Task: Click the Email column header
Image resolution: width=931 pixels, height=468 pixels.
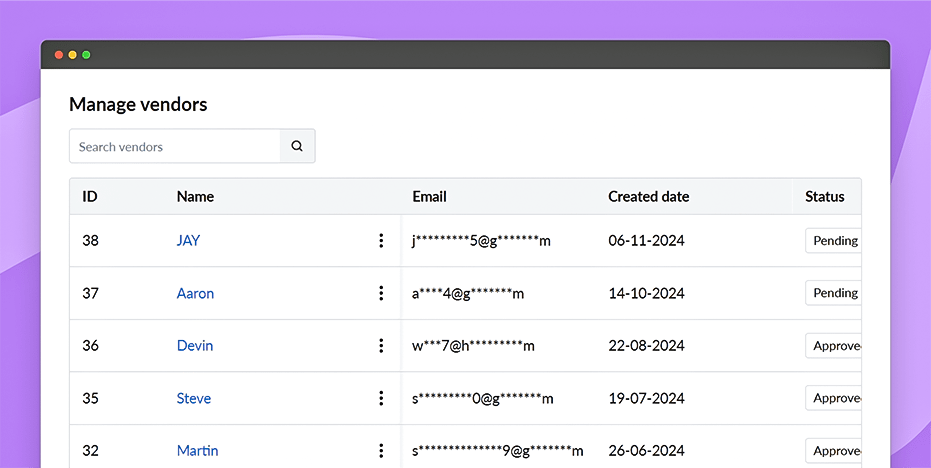Action: (x=429, y=197)
